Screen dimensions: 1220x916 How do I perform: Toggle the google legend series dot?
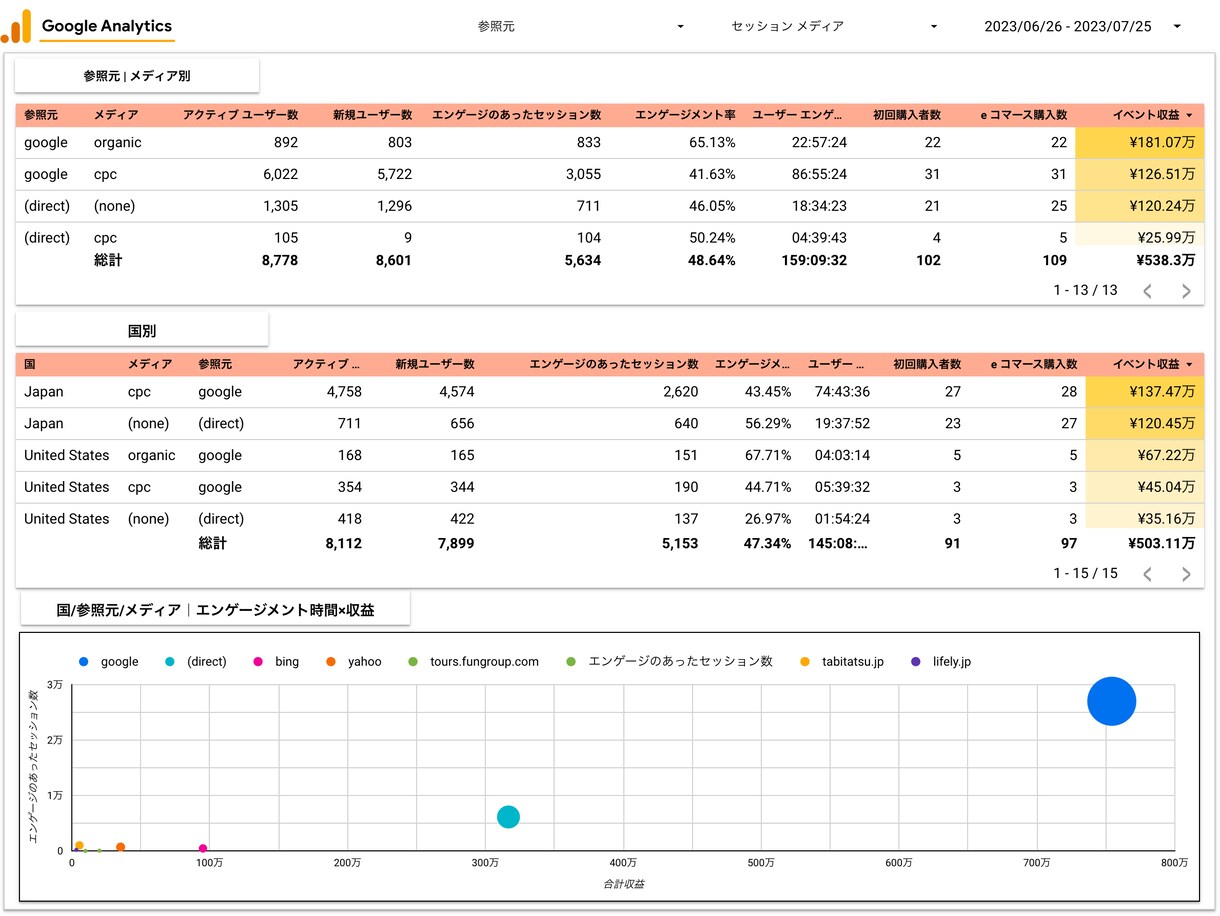pos(84,662)
